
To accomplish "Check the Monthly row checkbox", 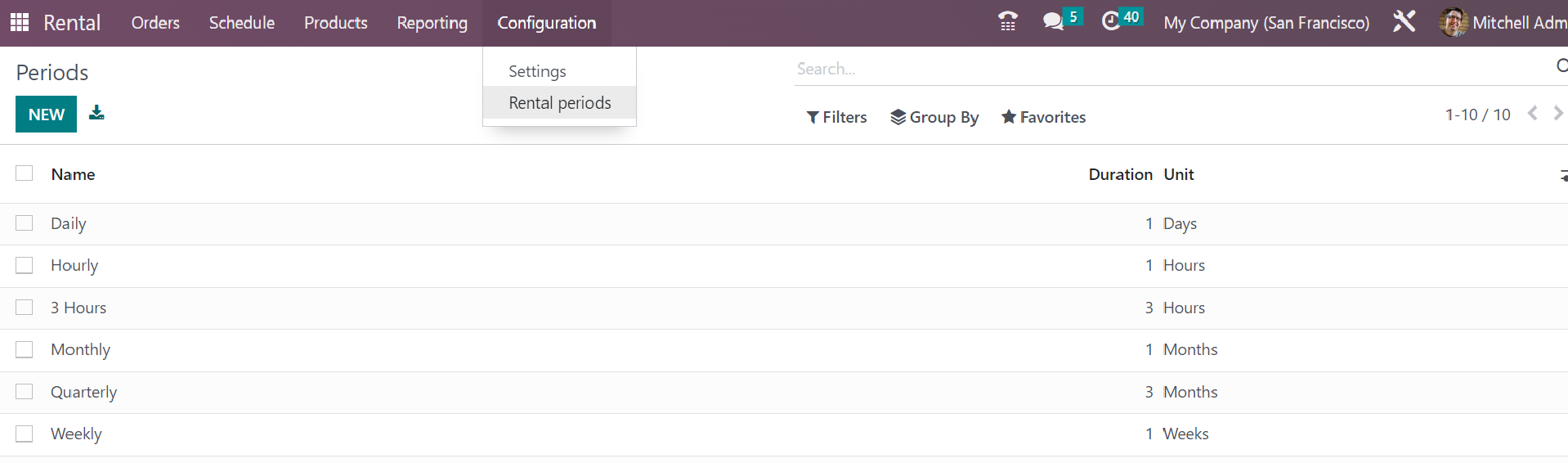I will pos(25,349).
